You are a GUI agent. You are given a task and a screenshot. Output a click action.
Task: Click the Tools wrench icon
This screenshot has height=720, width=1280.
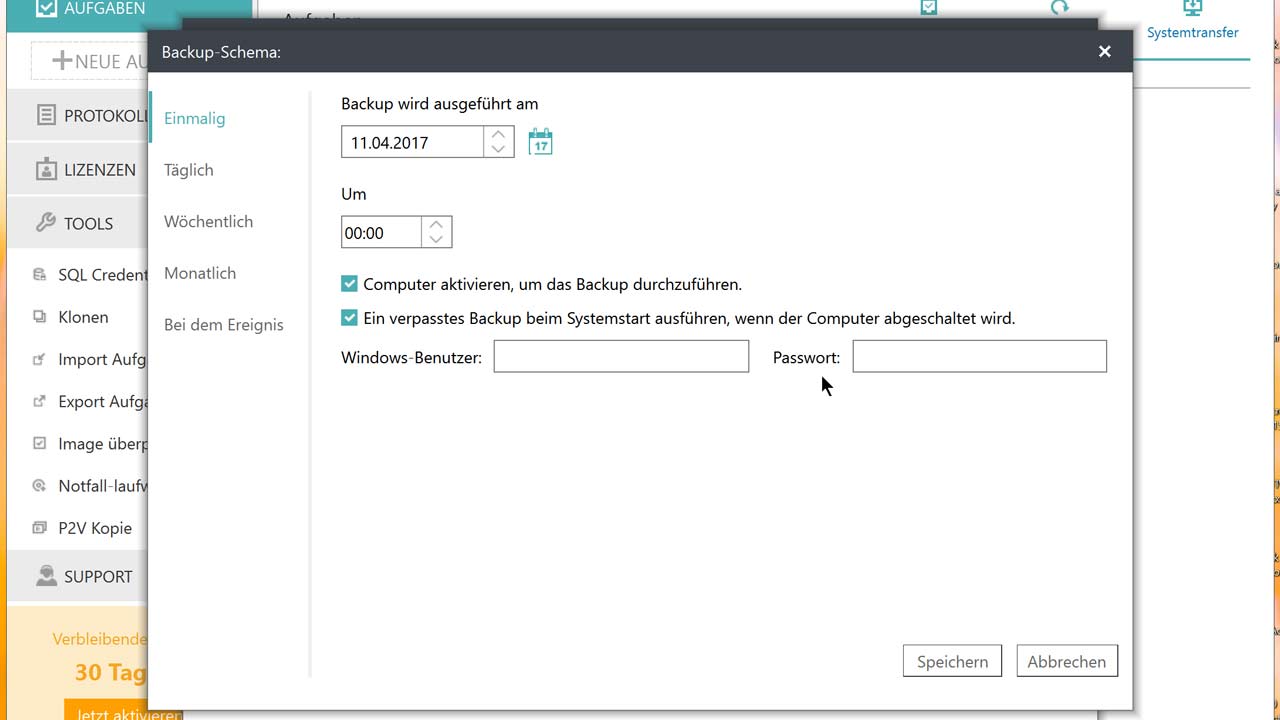[x=46, y=223]
